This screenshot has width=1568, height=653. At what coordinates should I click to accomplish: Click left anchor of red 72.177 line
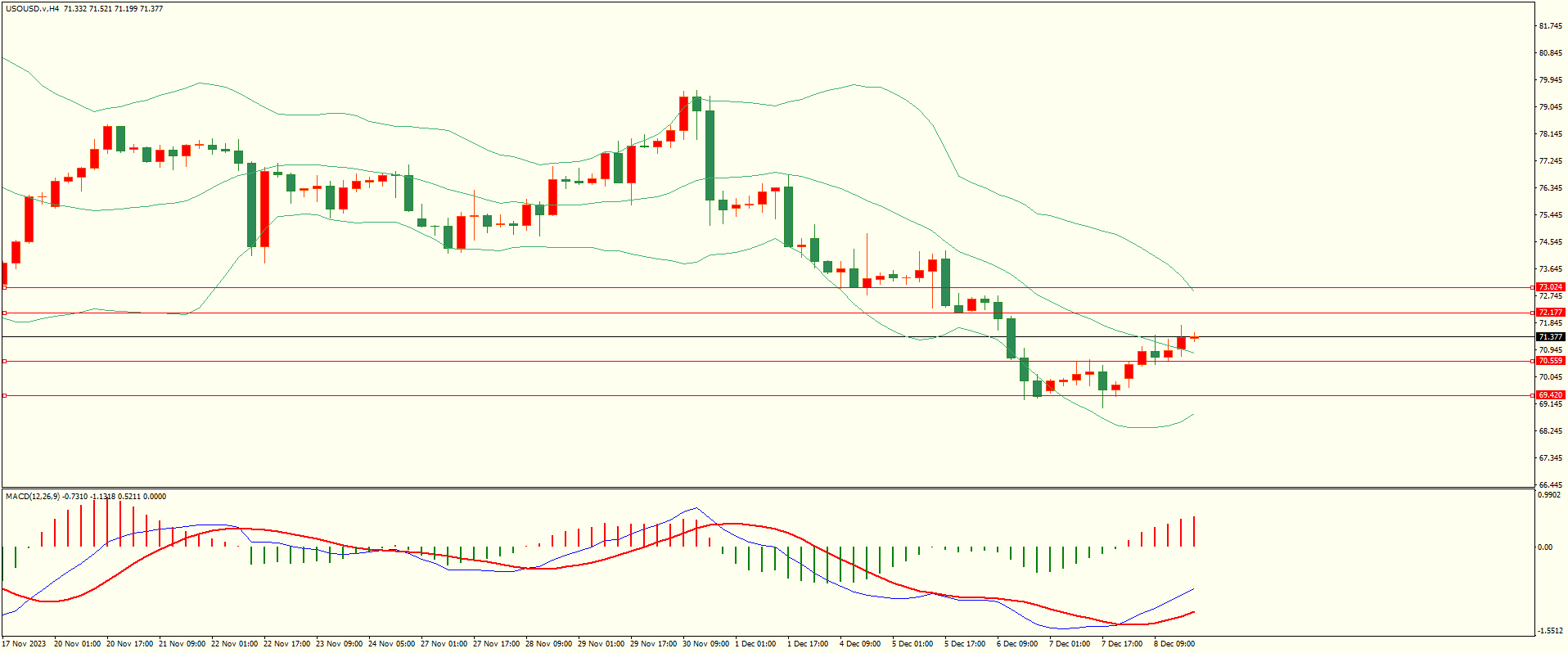click(x=4, y=313)
